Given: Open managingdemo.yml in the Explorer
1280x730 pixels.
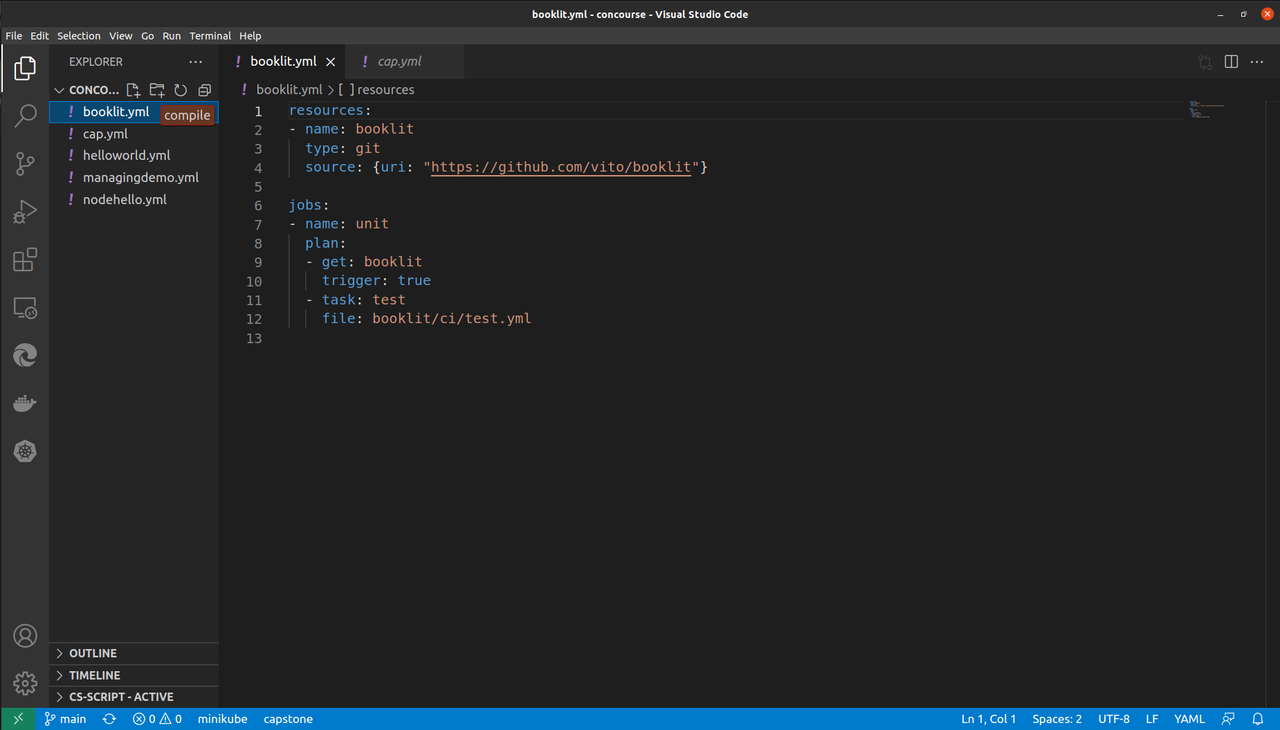Looking at the screenshot, I should (x=134, y=178).
